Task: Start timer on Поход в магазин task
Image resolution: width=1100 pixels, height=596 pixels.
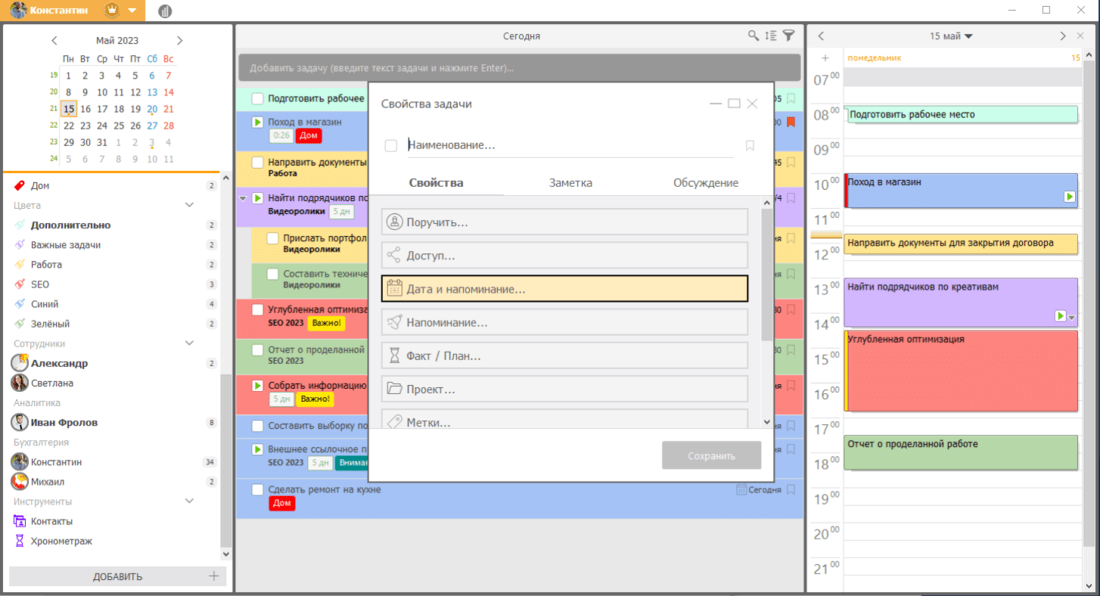Action: 257,122
